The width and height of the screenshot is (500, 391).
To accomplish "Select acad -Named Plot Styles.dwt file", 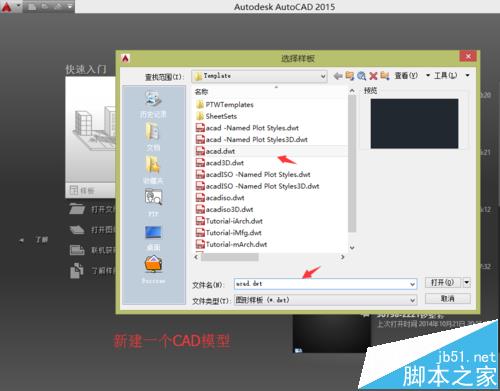I will tap(247, 128).
